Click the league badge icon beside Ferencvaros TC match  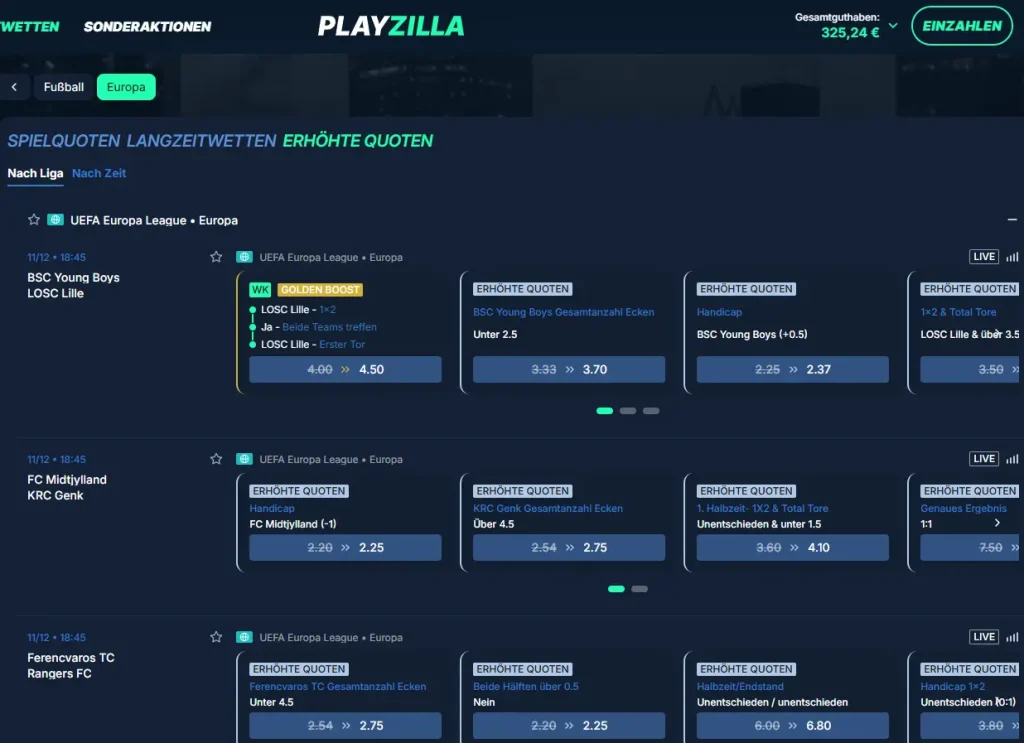(x=242, y=637)
